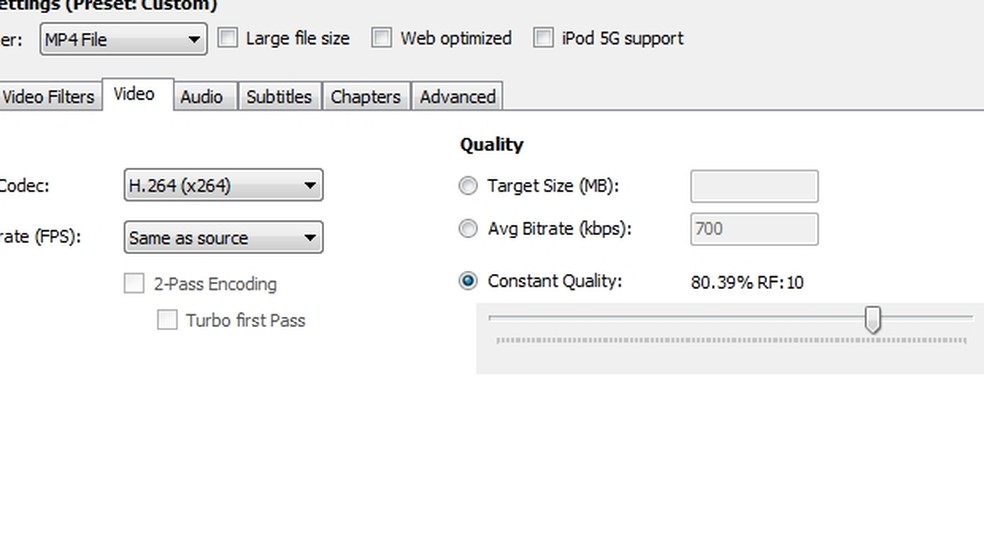Switch to the Video Filters tab
Screen dimensions: 984x536
(48, 97)
